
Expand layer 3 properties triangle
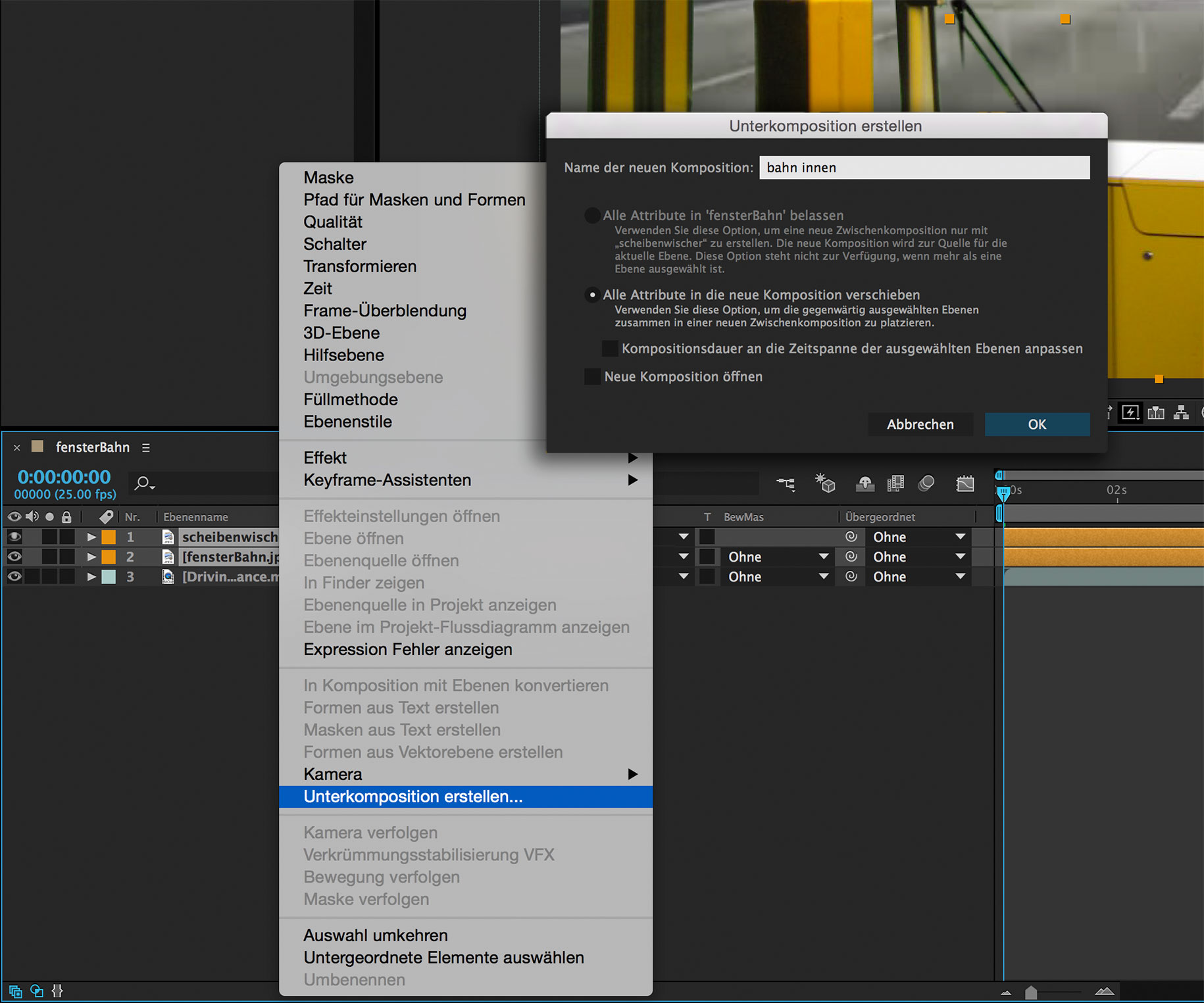(x=91, y=577)
